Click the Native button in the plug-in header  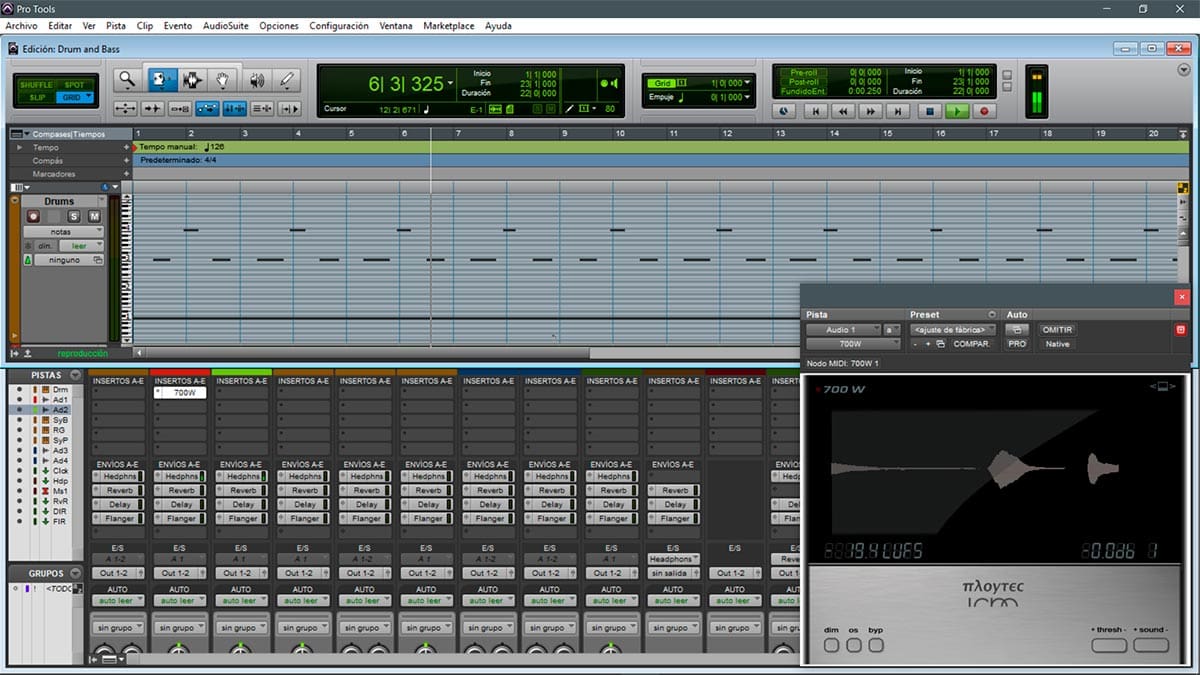coord(1057,344)
